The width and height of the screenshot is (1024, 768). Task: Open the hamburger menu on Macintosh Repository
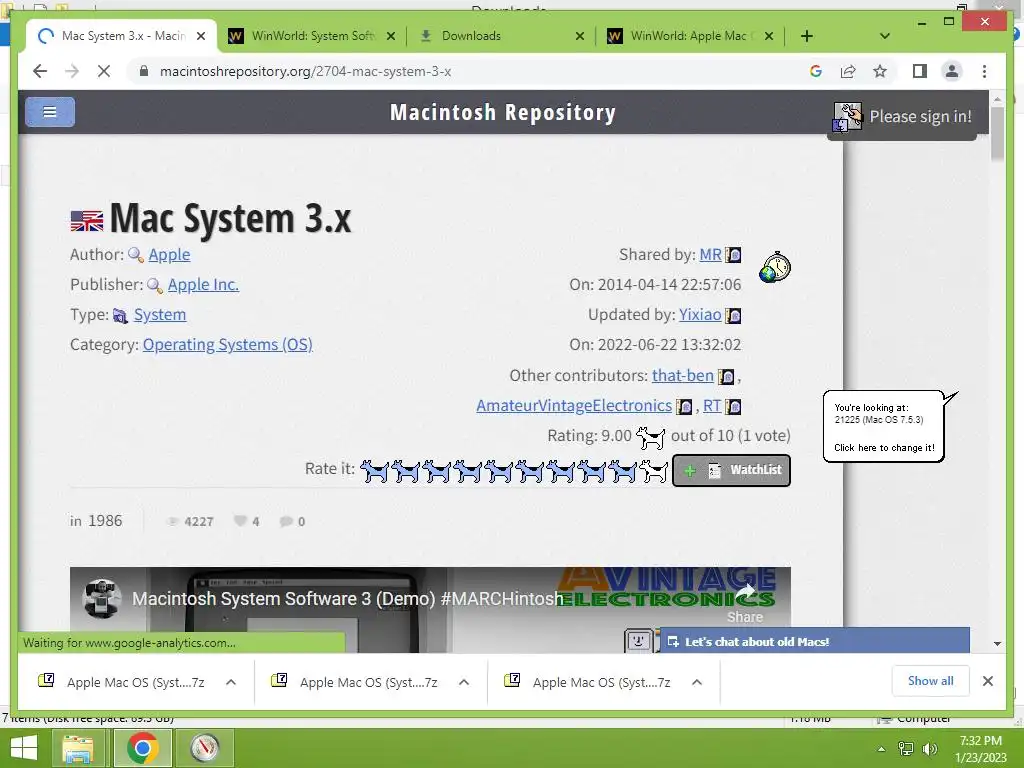50,112
